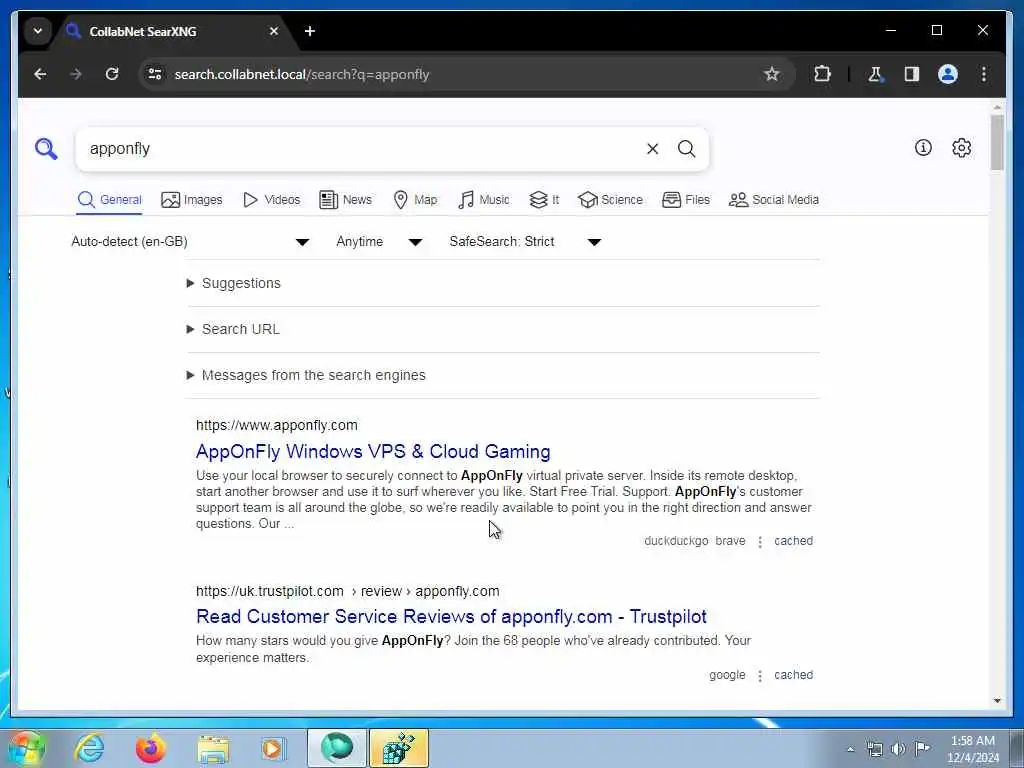Toggle the browser side panel

[912, 74]
